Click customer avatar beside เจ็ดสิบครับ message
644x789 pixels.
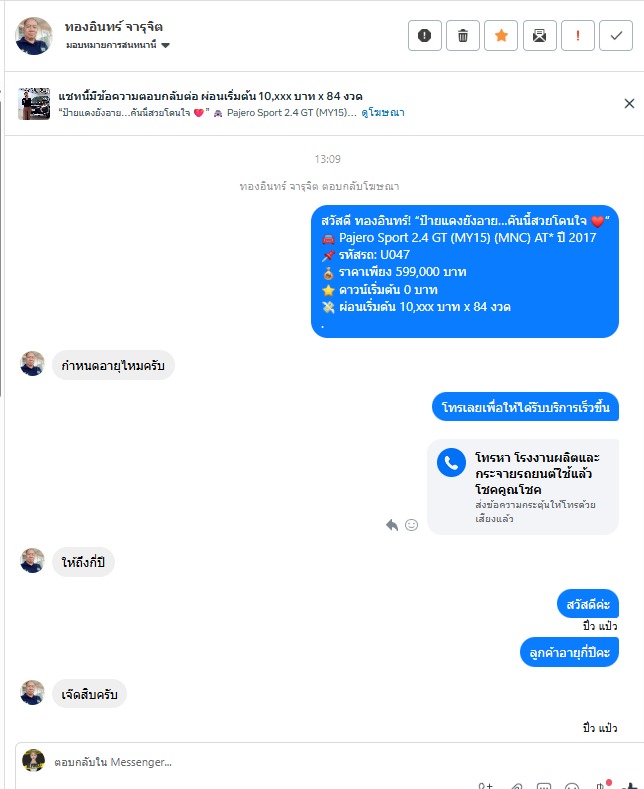[32, 693]
